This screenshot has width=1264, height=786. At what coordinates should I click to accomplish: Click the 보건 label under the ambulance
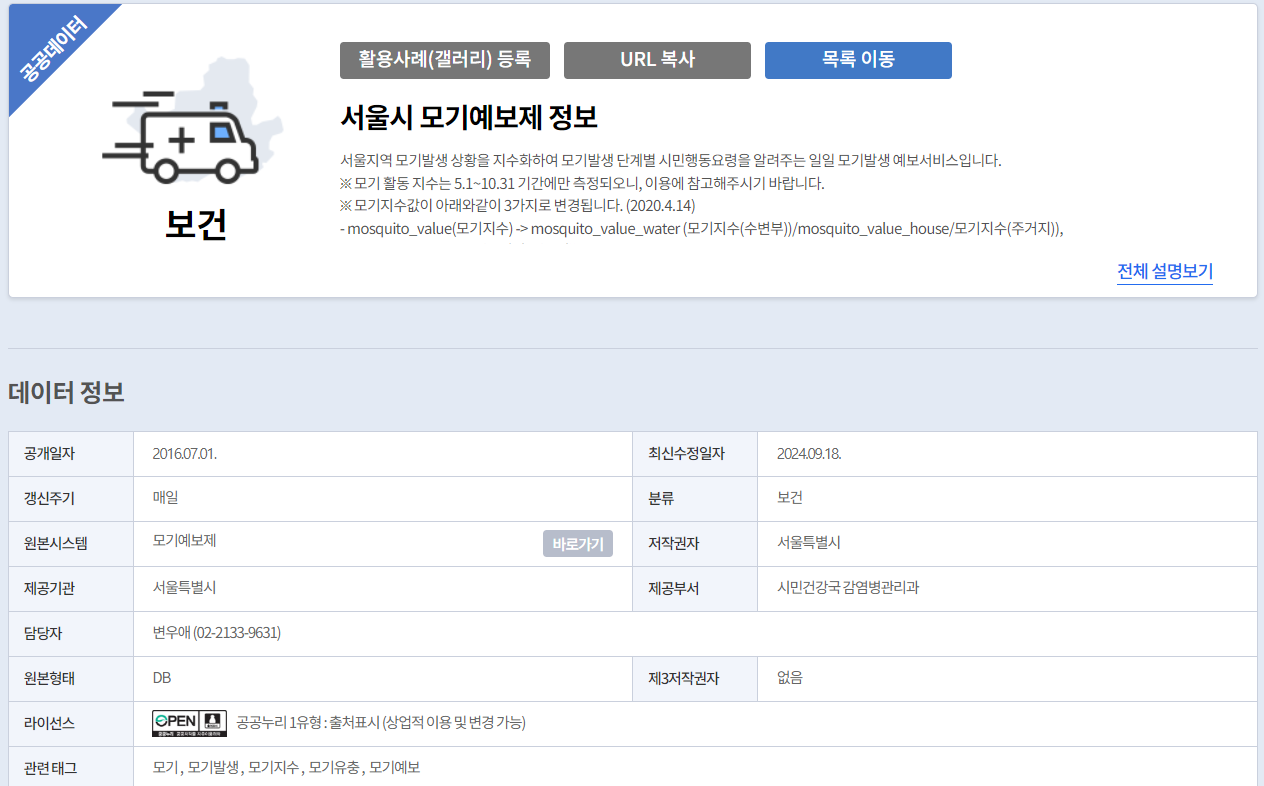(x=196, y=225)
